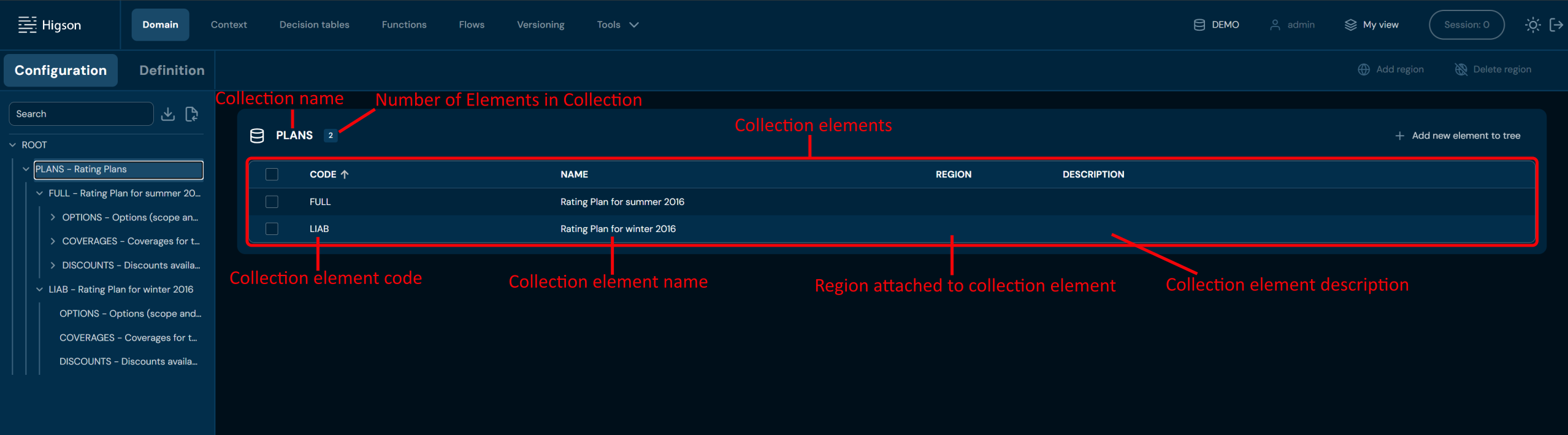Click the Add region button

coord(1391,69)
